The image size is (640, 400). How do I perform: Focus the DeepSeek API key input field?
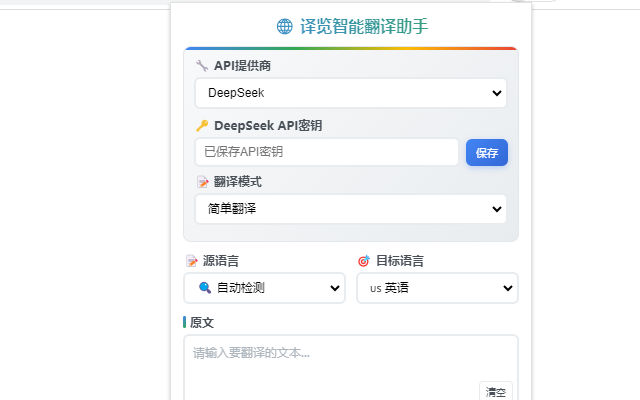pyautogui.click(x=327, y=152)
